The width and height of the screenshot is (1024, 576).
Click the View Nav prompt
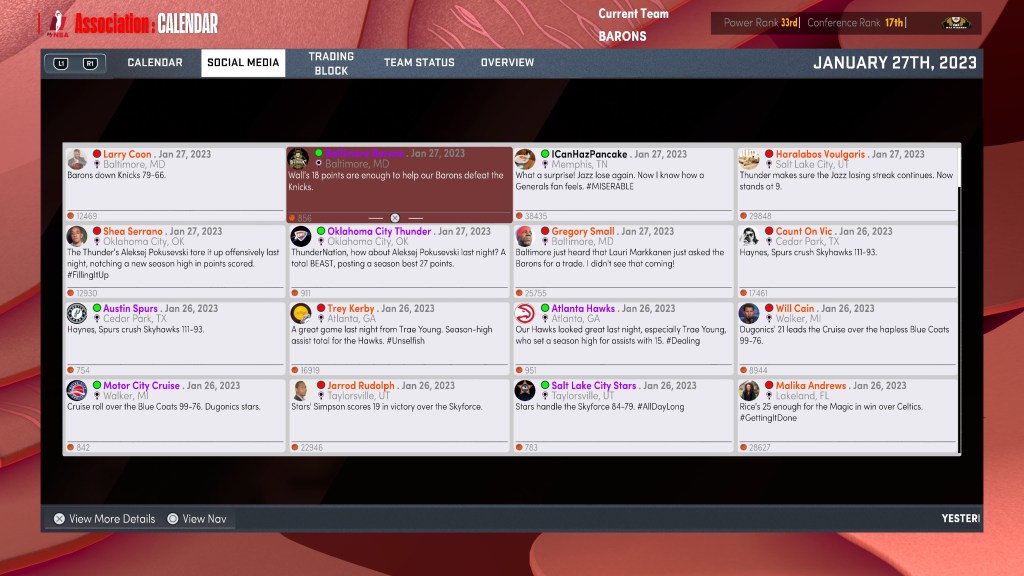tap(197, 519)
